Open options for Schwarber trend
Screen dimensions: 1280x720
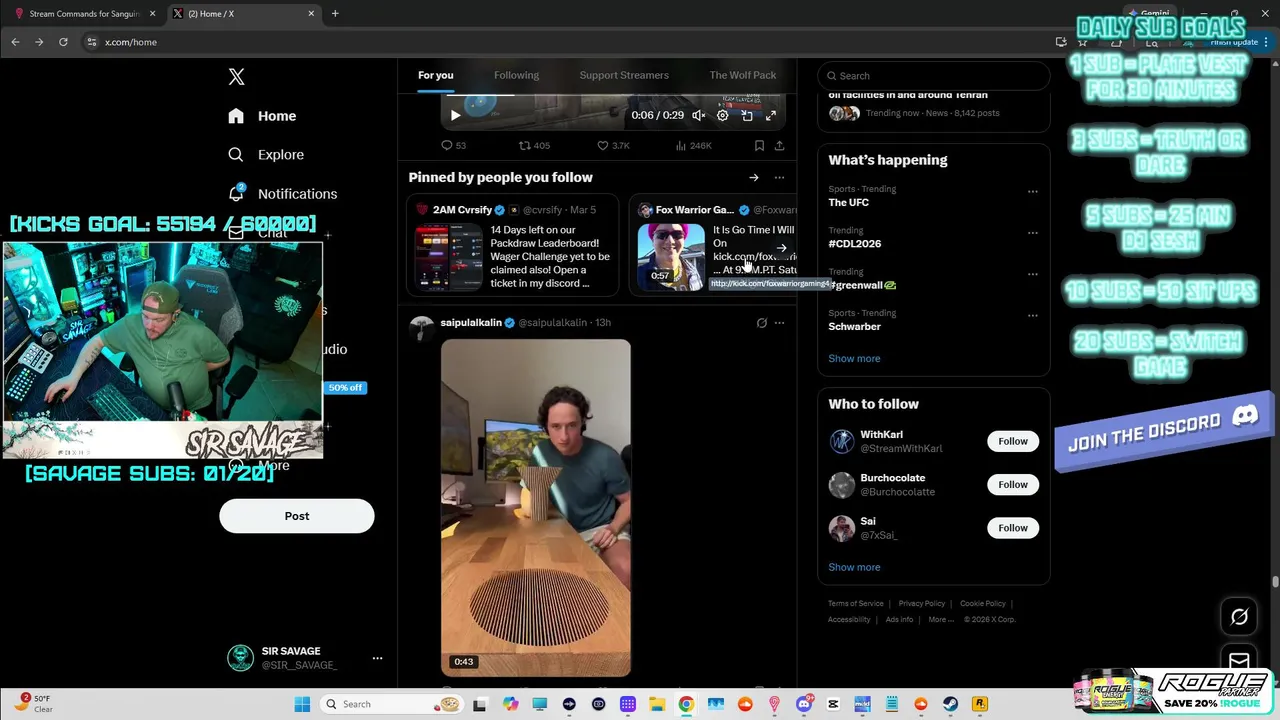click(x=1032, y=316)
